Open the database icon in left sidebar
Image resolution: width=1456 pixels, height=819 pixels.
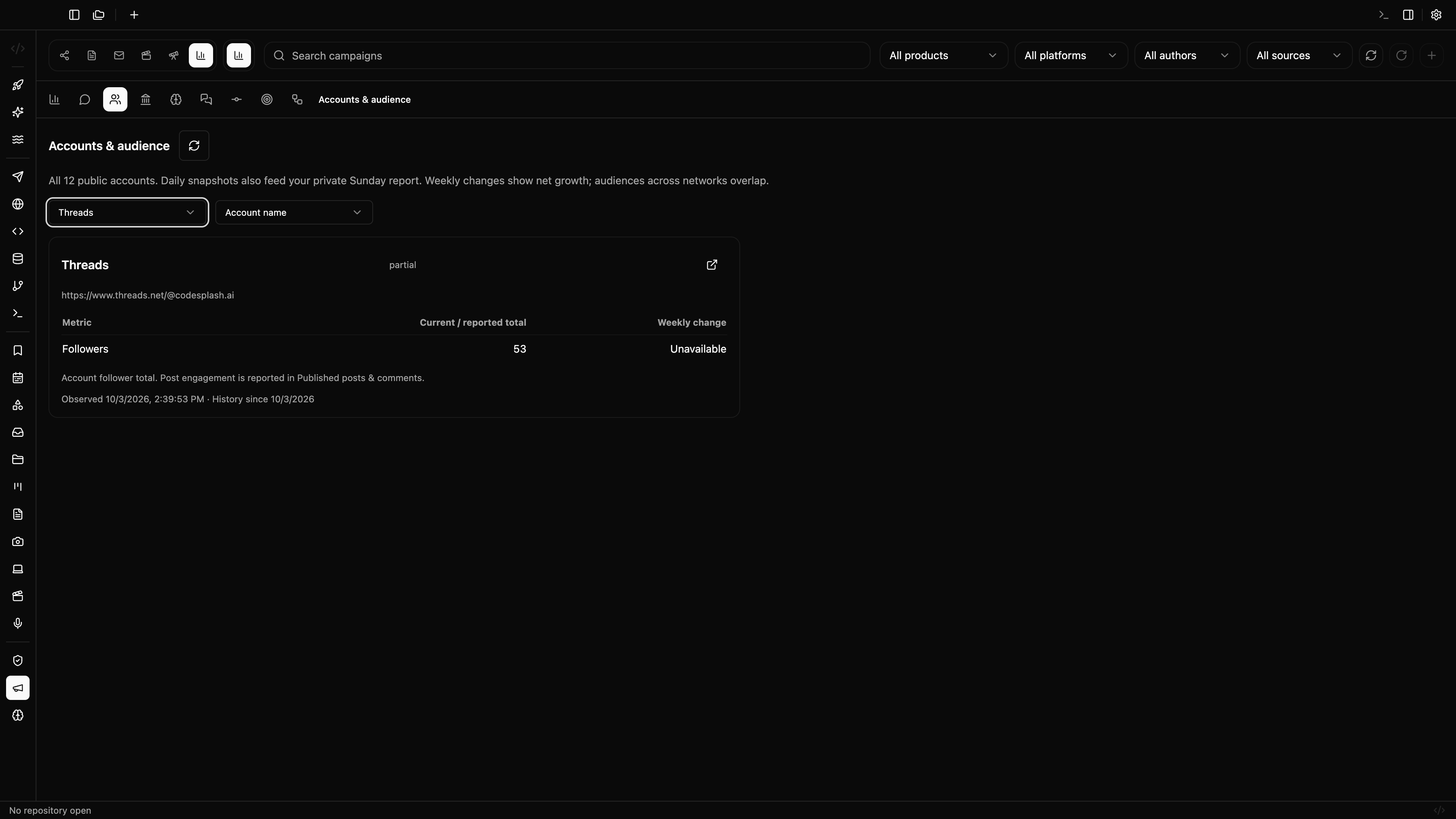[x=17, y=259]
